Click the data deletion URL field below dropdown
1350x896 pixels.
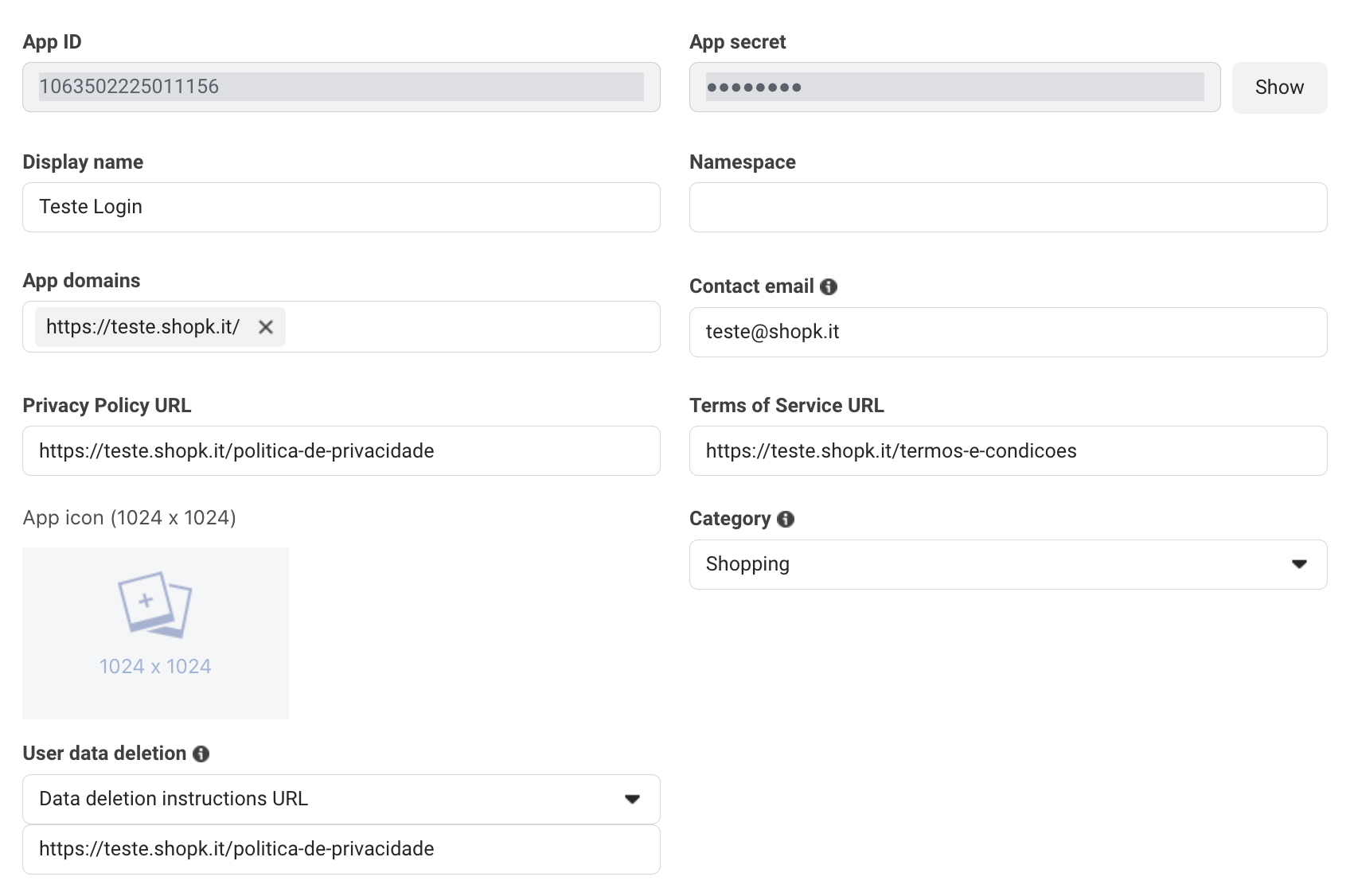pos(341,849)
